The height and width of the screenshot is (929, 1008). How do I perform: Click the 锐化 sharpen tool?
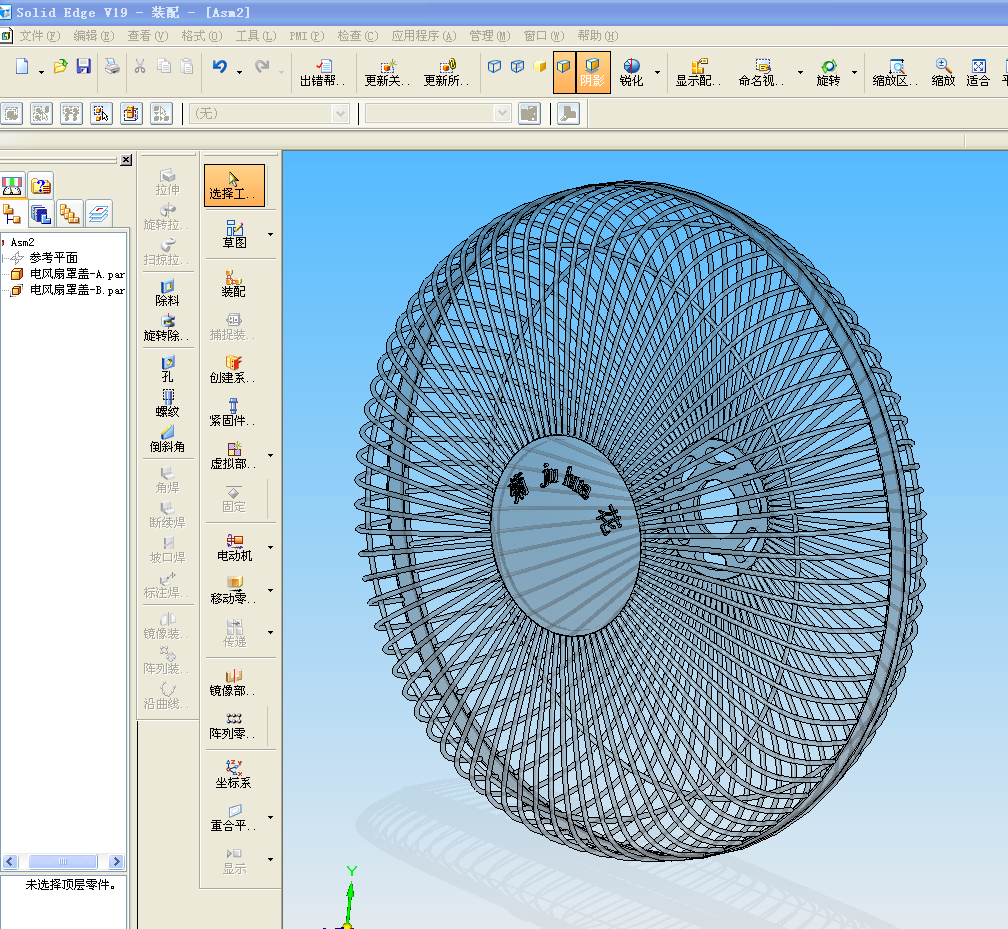coord(631,73)
